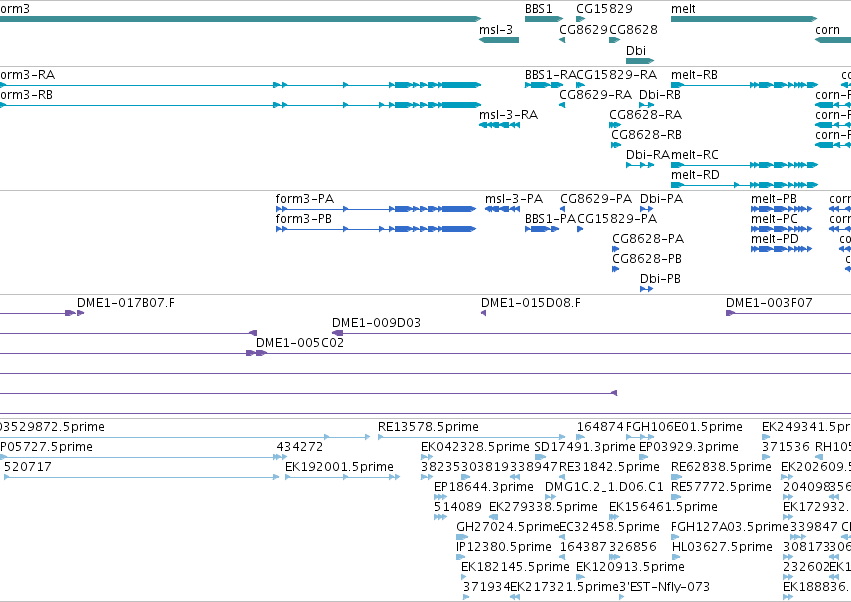Select the DME1-015D08.F clone label
Image resolution: width=851 pixels, height=602 pixels.
[531, 303]
